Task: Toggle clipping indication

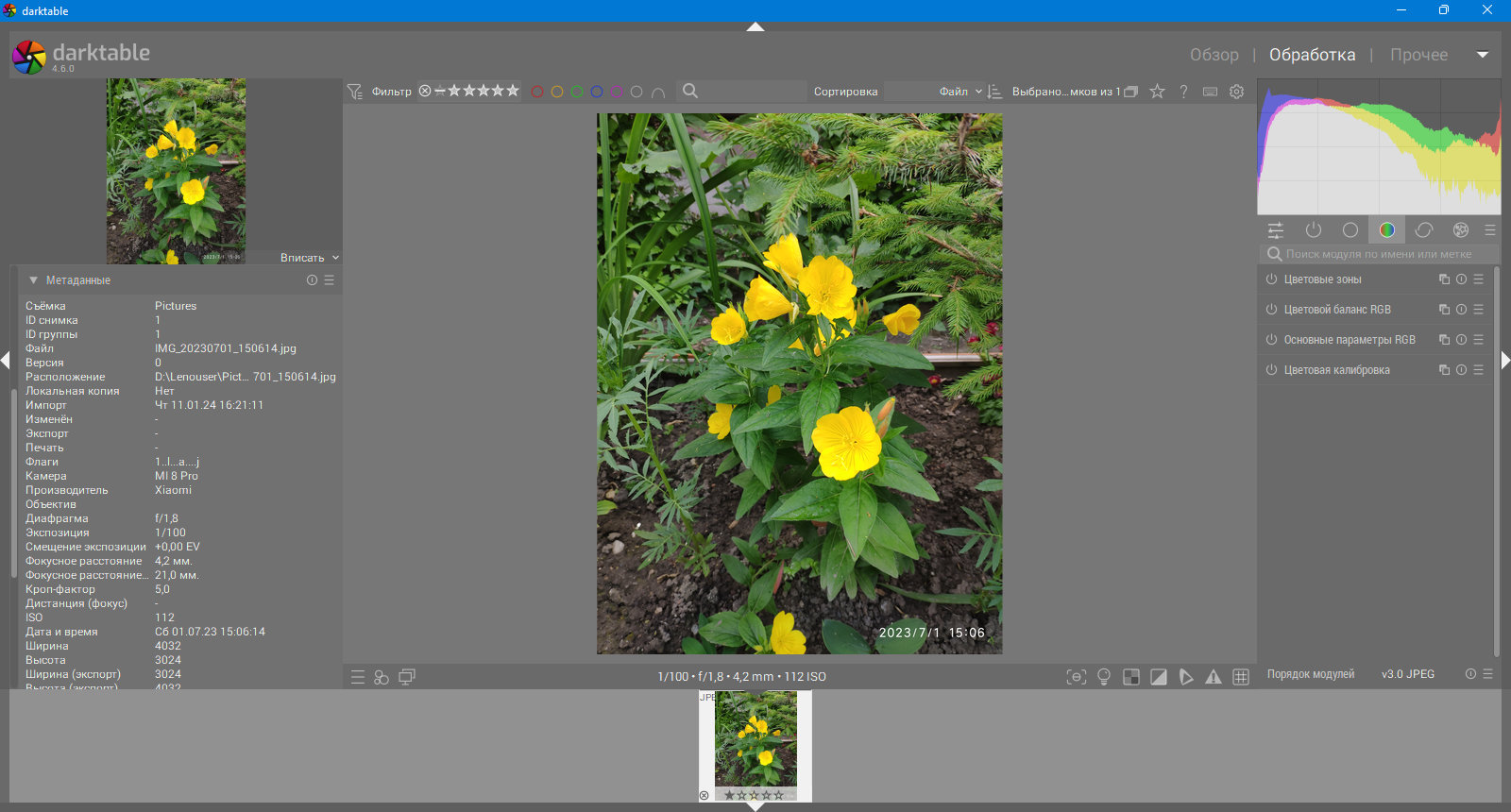Action: point(1159,677)
